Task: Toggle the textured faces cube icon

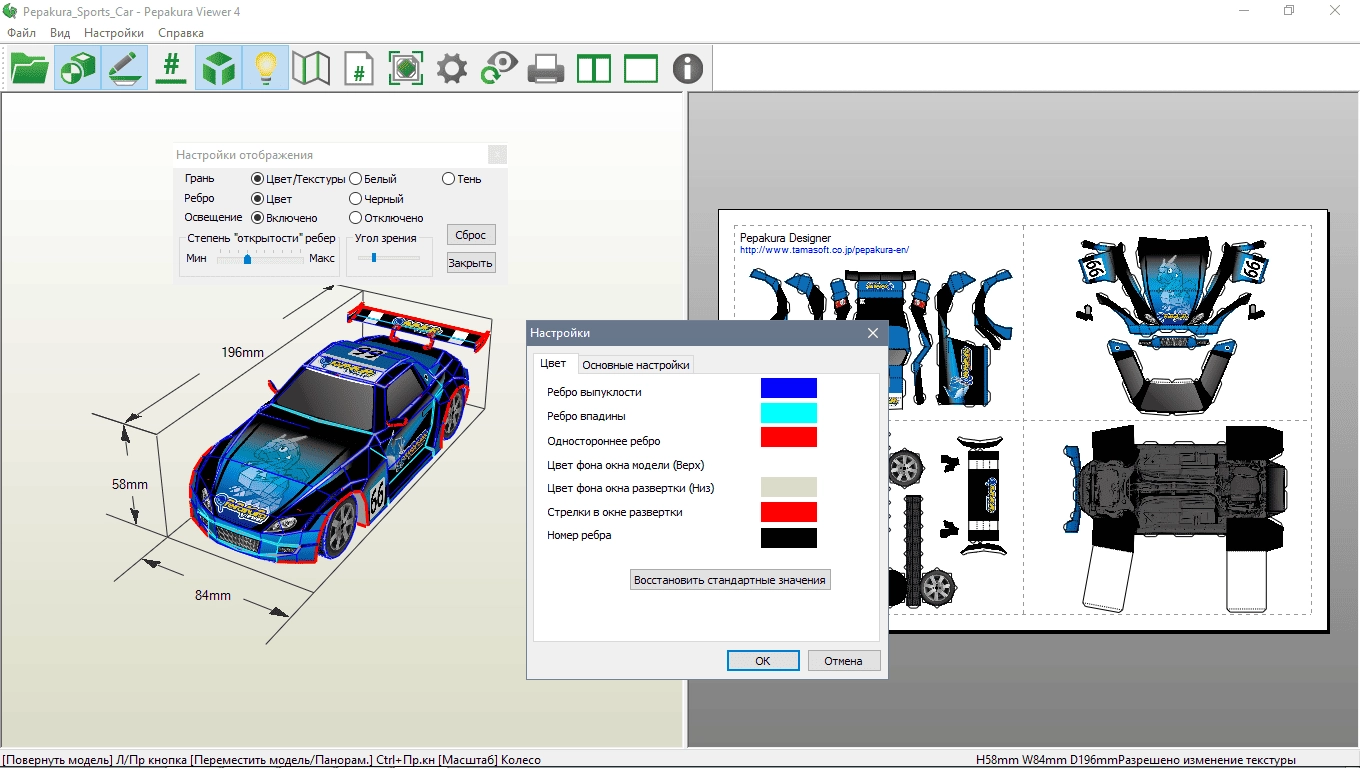Action: coord(77,68)
